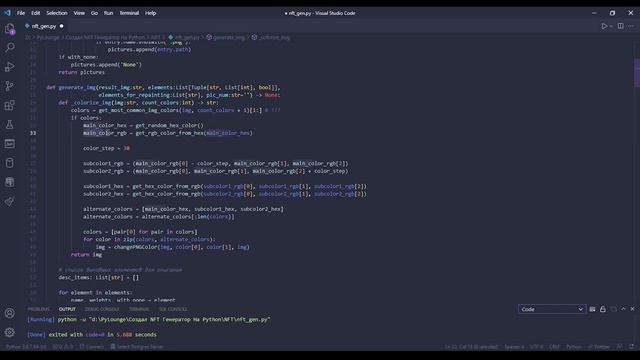Screen dimensions: 640x360
Task: Switch to the SQL Console tab
Action: click(x=173, y=309)
